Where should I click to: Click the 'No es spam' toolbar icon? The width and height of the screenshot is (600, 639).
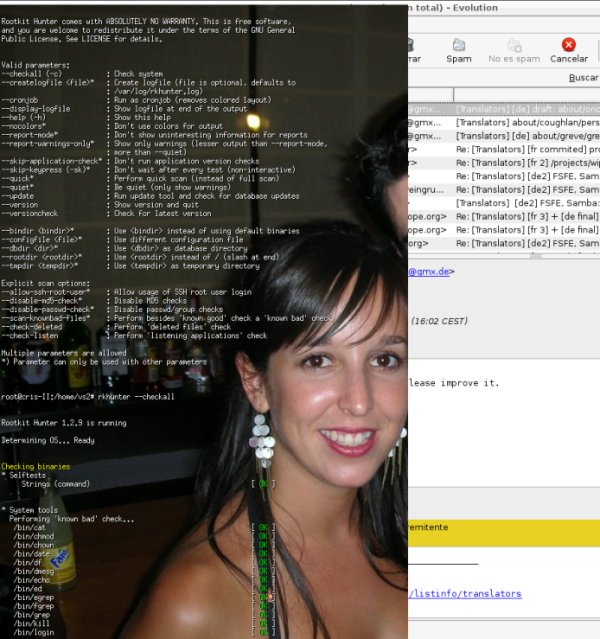coord(514,51)
